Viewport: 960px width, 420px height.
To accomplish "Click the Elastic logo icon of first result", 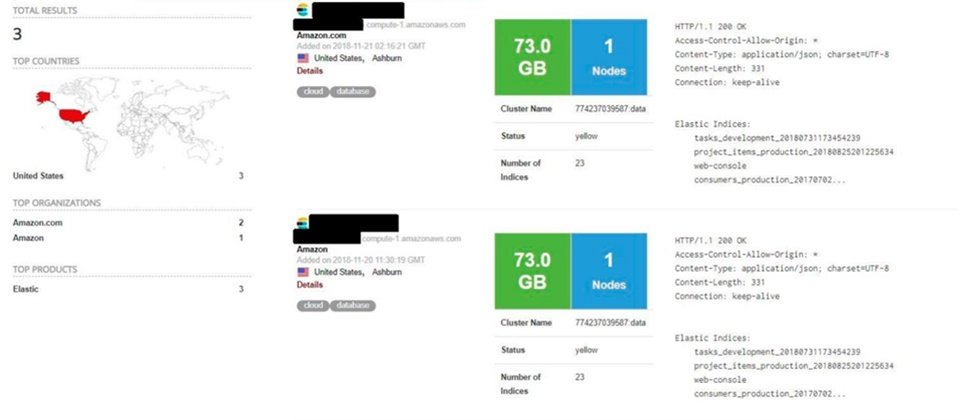I will tap(302, 10).
